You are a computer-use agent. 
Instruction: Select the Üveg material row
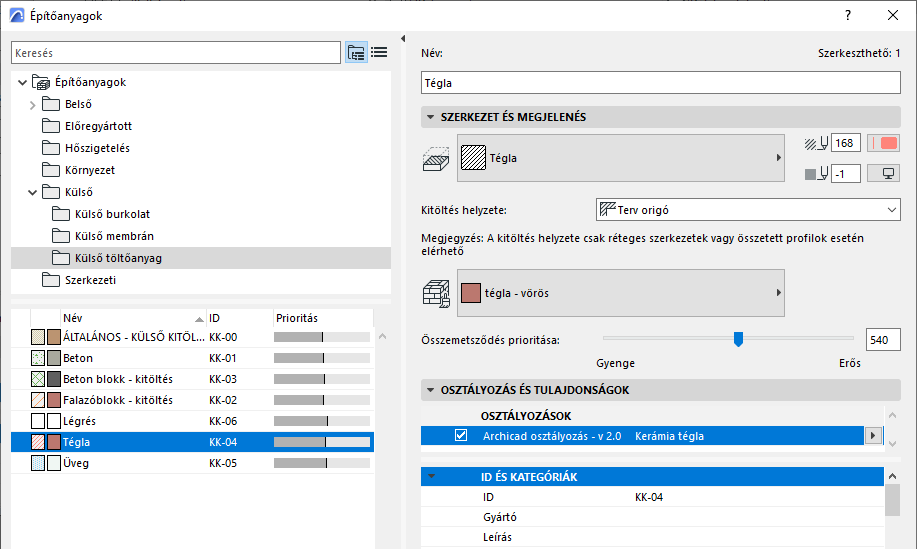pyautogui.click(x=192, y=463)
